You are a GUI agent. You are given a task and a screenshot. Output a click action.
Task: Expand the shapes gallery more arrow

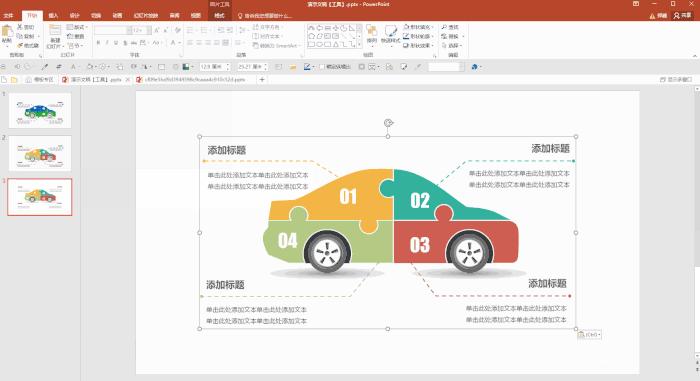359,45
